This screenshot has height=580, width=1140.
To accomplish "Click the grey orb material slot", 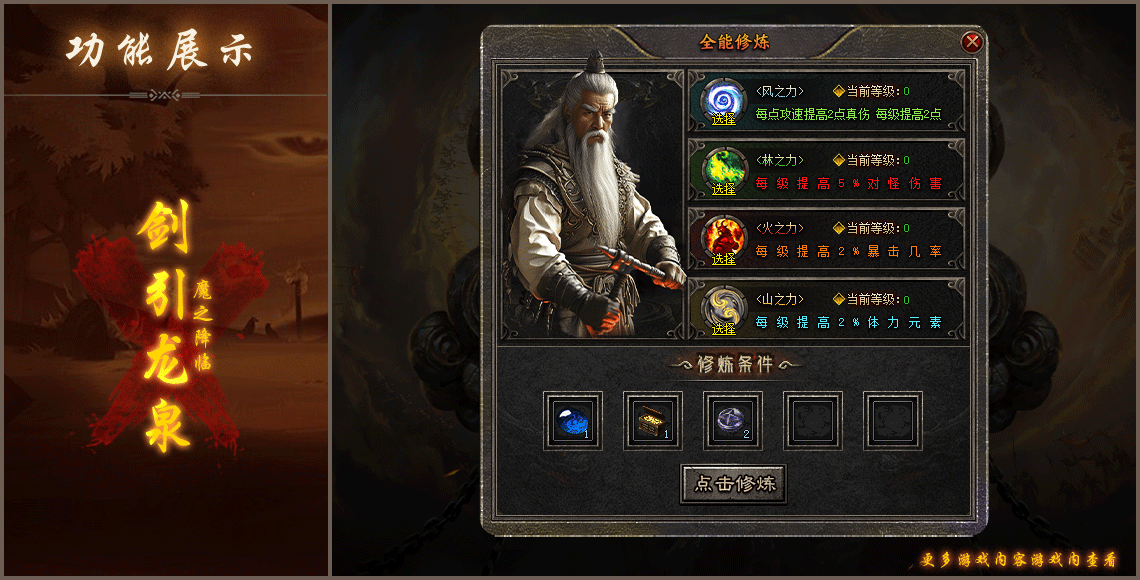I will [x=733, y=421].
